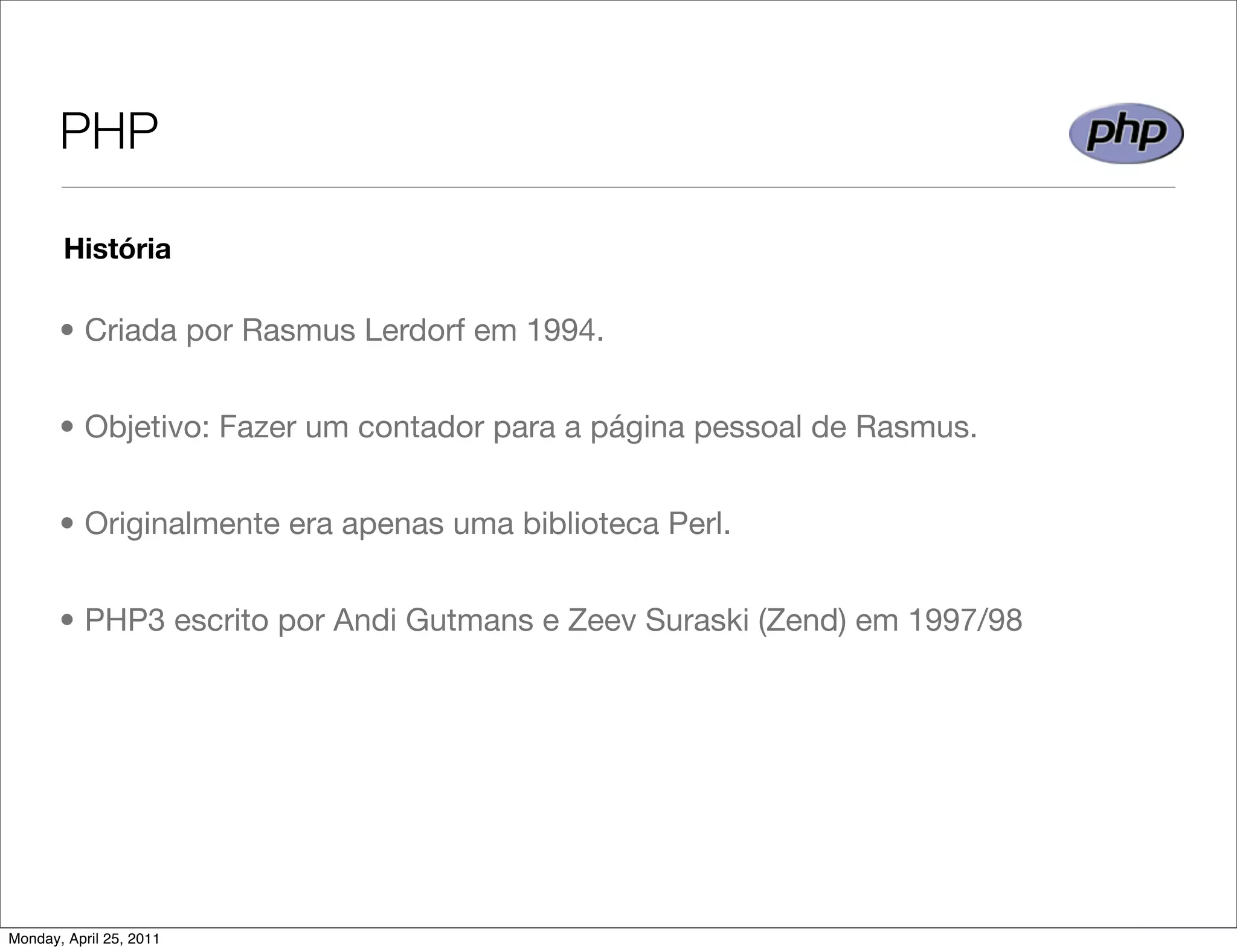1237x952 pixels.
Task: Click the phrase biblioteca Perl
Action: point(626,524)
